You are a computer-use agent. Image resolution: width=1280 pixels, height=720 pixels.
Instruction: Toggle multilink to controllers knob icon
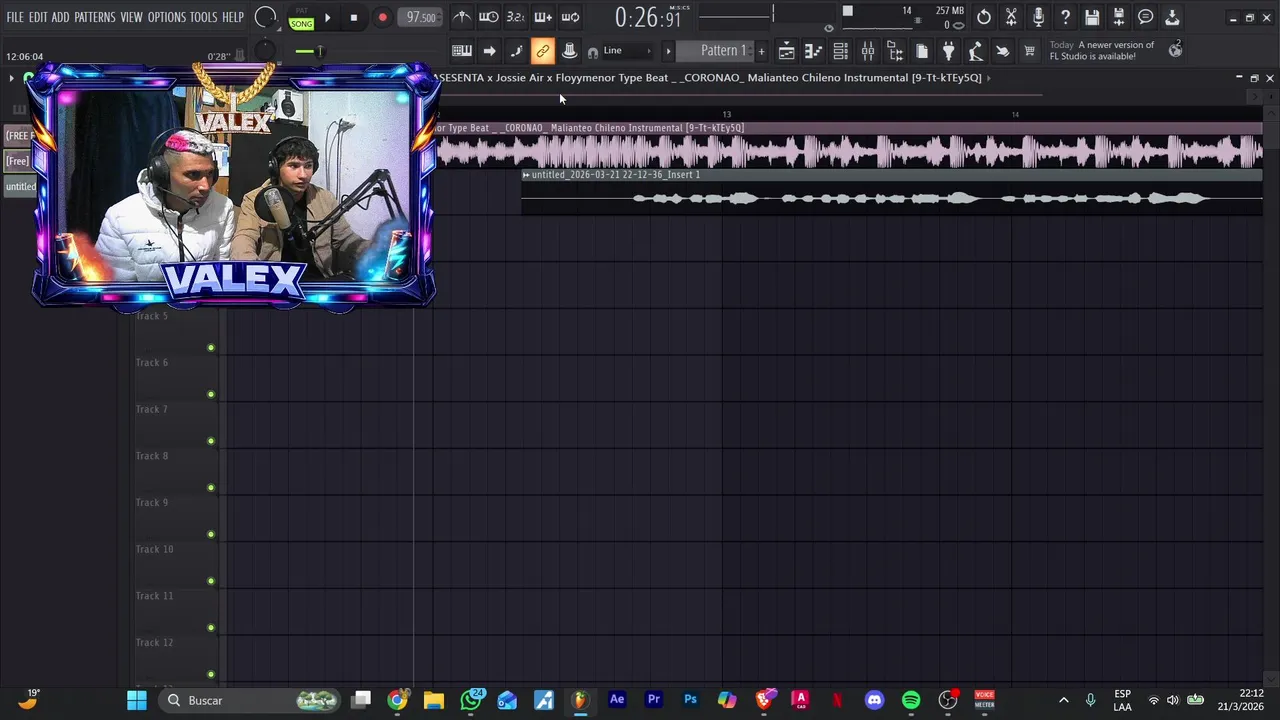point(569,51)
